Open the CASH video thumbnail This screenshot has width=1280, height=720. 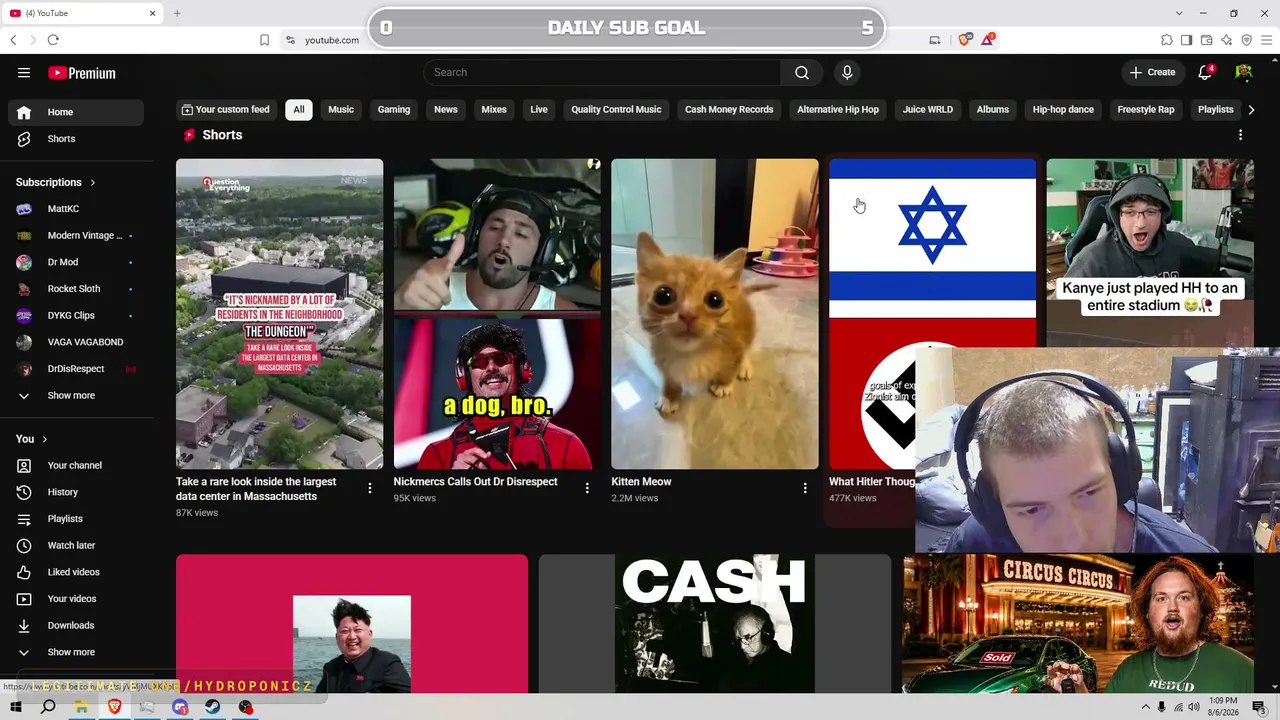[x=715, y=624]
